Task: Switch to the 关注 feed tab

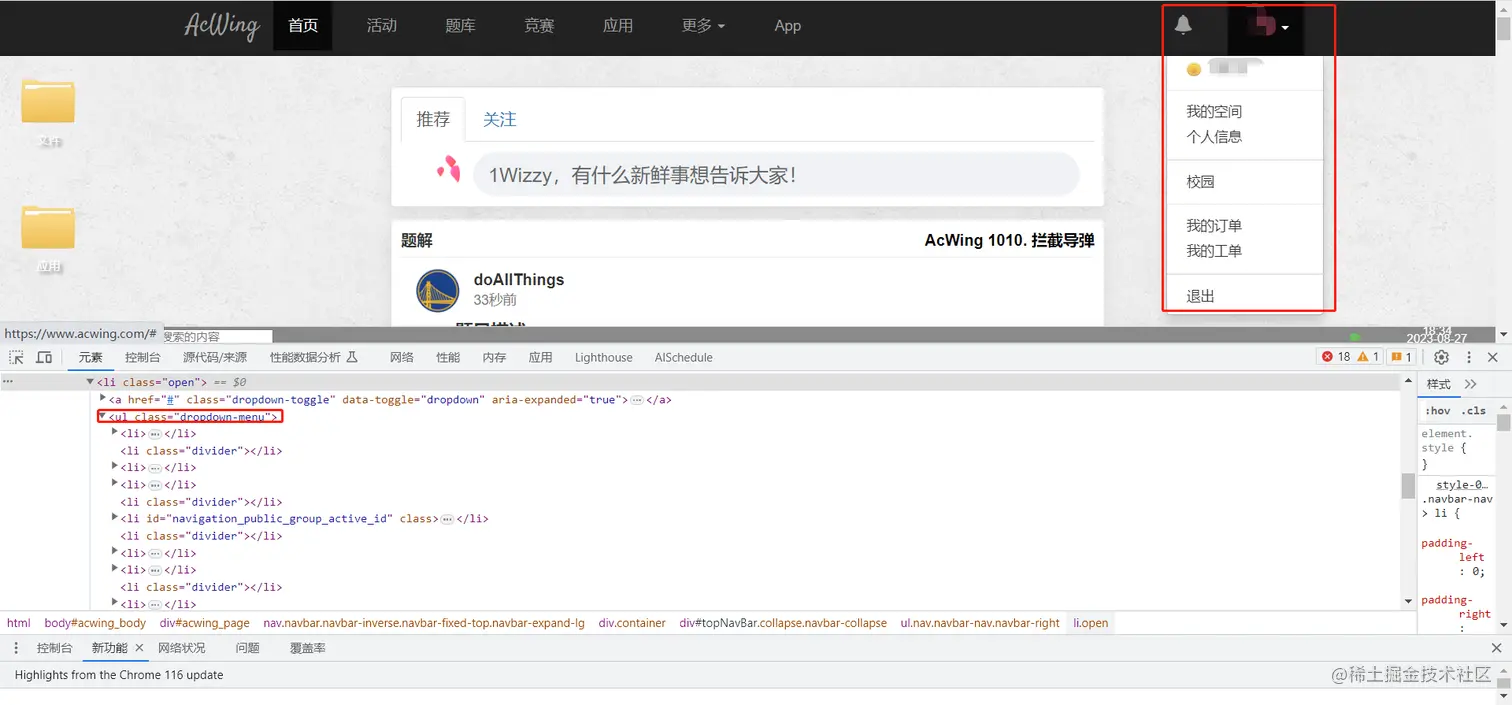Action: click(500, 119)
